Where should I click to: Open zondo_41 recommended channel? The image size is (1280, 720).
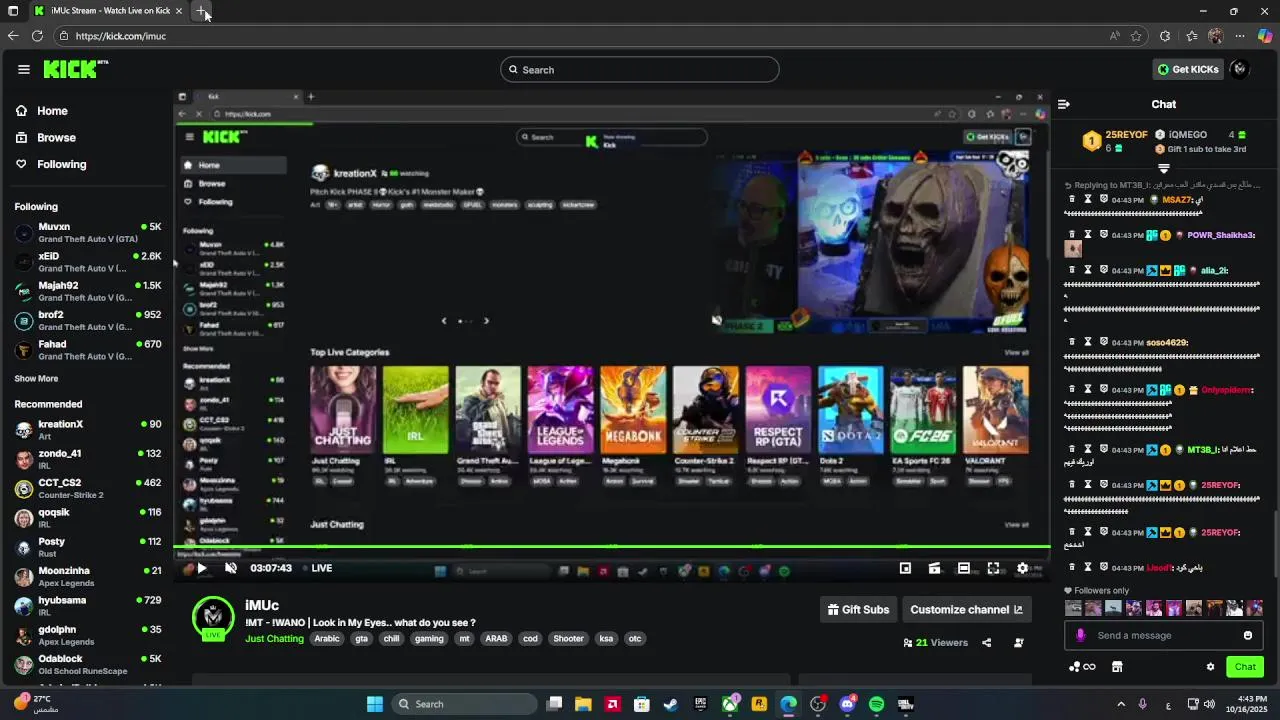(x=88, y=459)
